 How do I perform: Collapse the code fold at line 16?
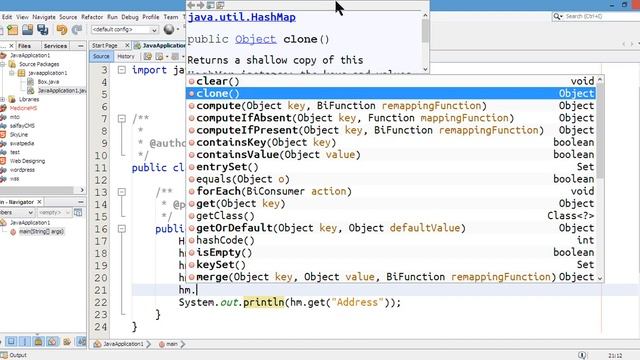point(122,229)
